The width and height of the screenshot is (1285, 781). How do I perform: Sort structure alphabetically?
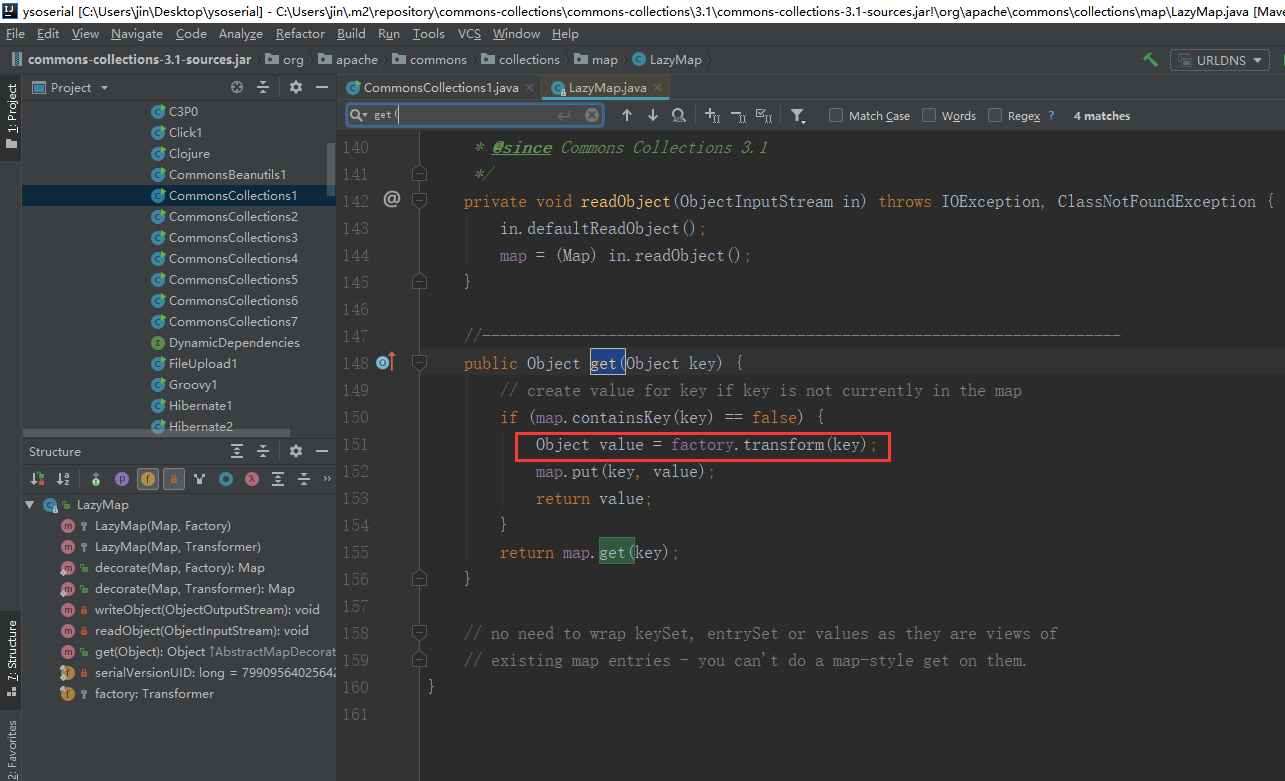click(63, 479)
